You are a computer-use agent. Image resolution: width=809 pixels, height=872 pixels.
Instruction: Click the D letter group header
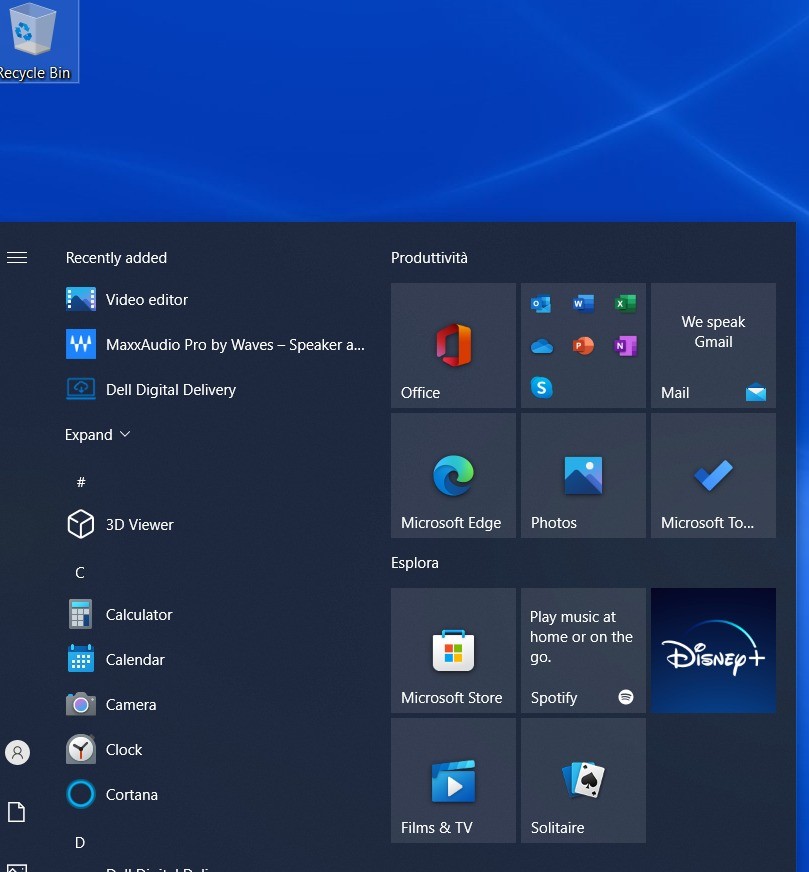coord(80,843)
